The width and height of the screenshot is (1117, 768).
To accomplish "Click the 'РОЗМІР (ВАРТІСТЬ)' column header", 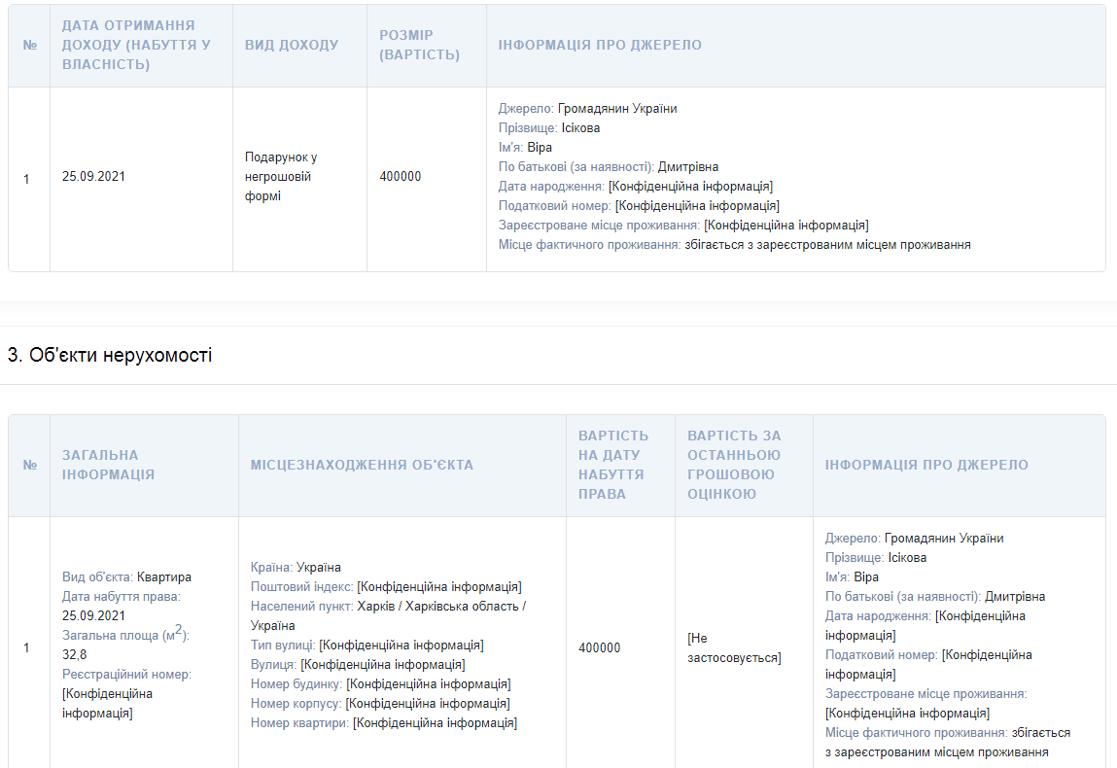I will (x=420, y=45).
